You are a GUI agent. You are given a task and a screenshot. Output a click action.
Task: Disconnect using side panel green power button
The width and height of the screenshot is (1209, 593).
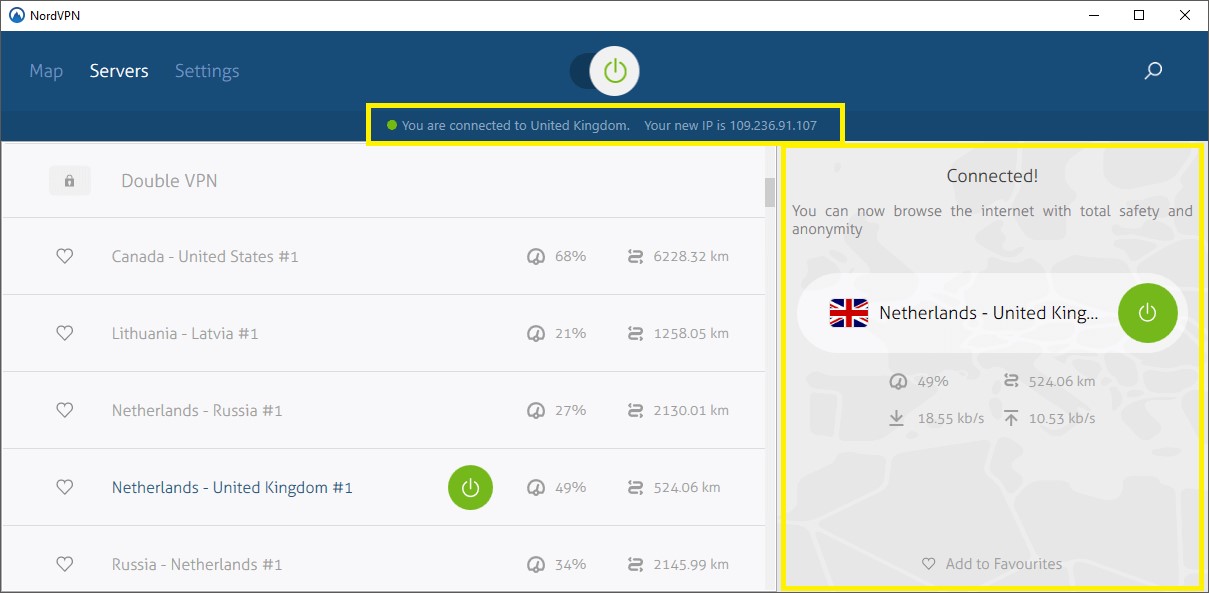[1148, 313]
